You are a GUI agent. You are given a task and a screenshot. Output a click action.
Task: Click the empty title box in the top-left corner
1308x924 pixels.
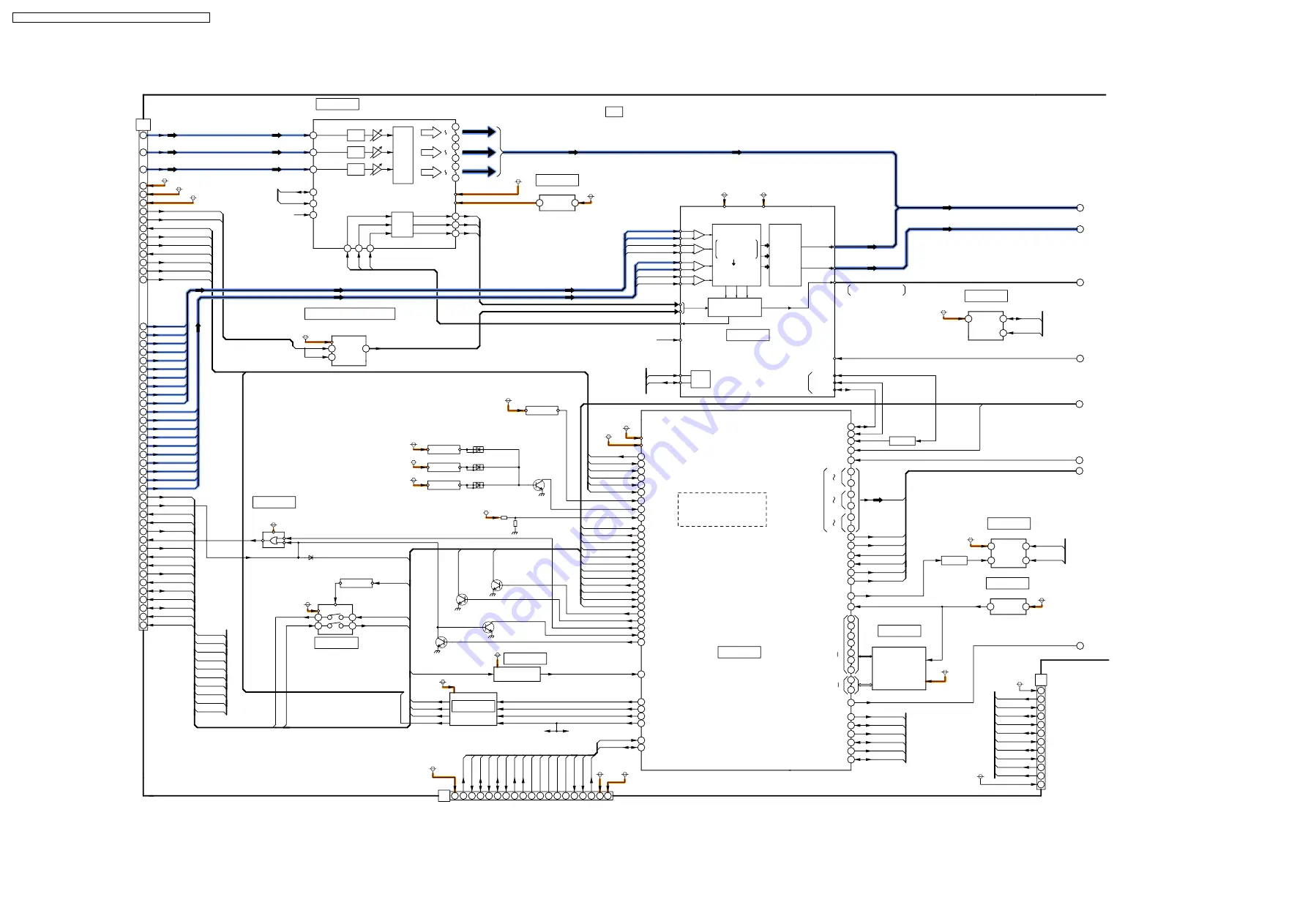coord(111,18)
